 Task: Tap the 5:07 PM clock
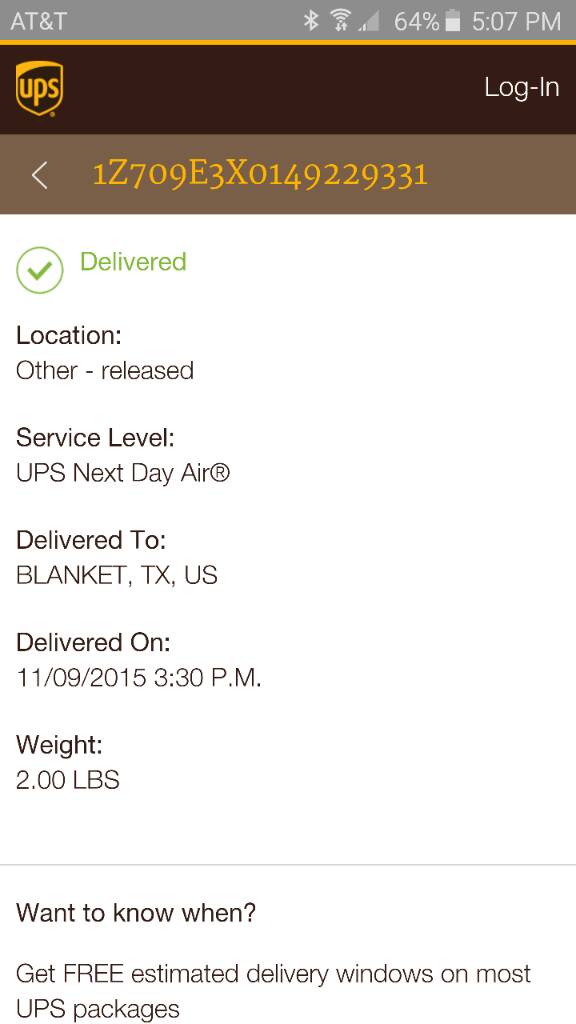pyautogui.click(x=516, y=22)
